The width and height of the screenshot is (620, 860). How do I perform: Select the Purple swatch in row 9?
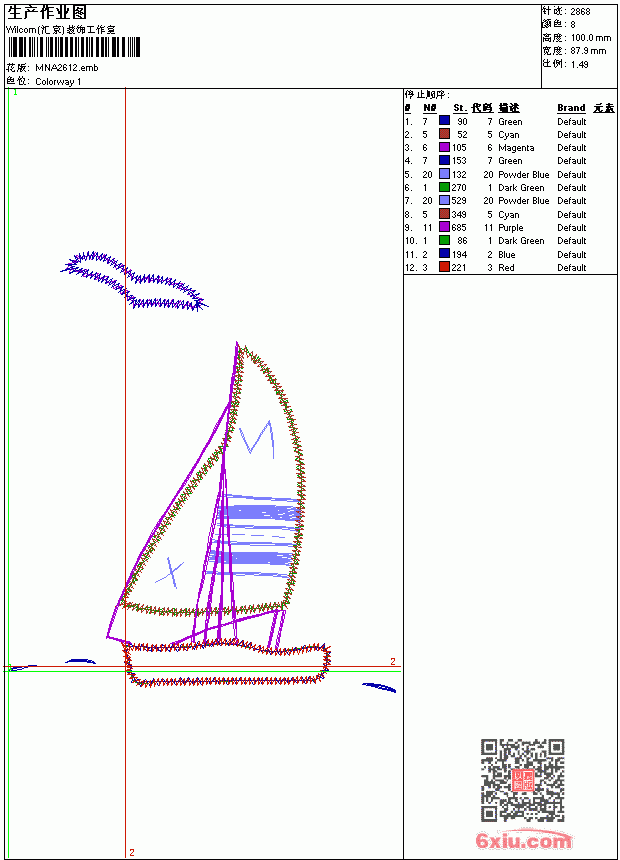pos(444,227)
